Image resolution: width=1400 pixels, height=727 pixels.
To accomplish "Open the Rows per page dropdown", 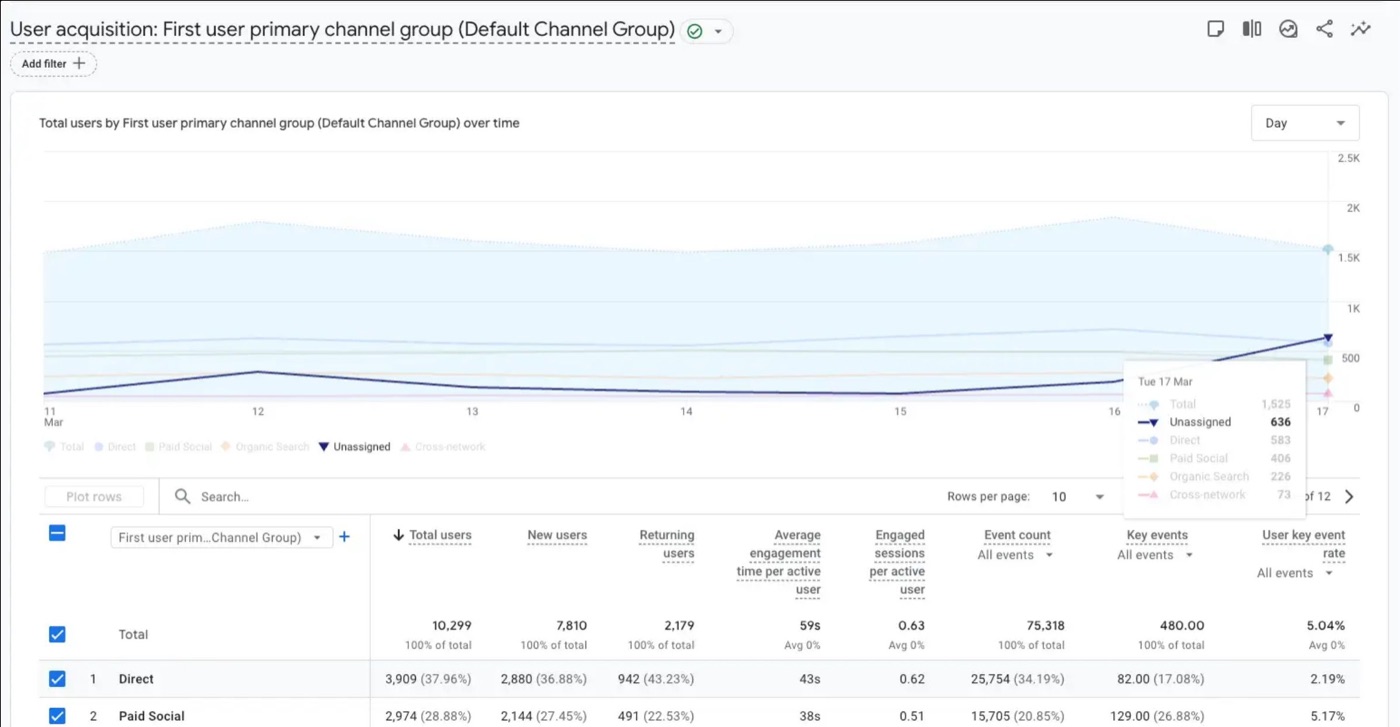I will (1078, 497).
